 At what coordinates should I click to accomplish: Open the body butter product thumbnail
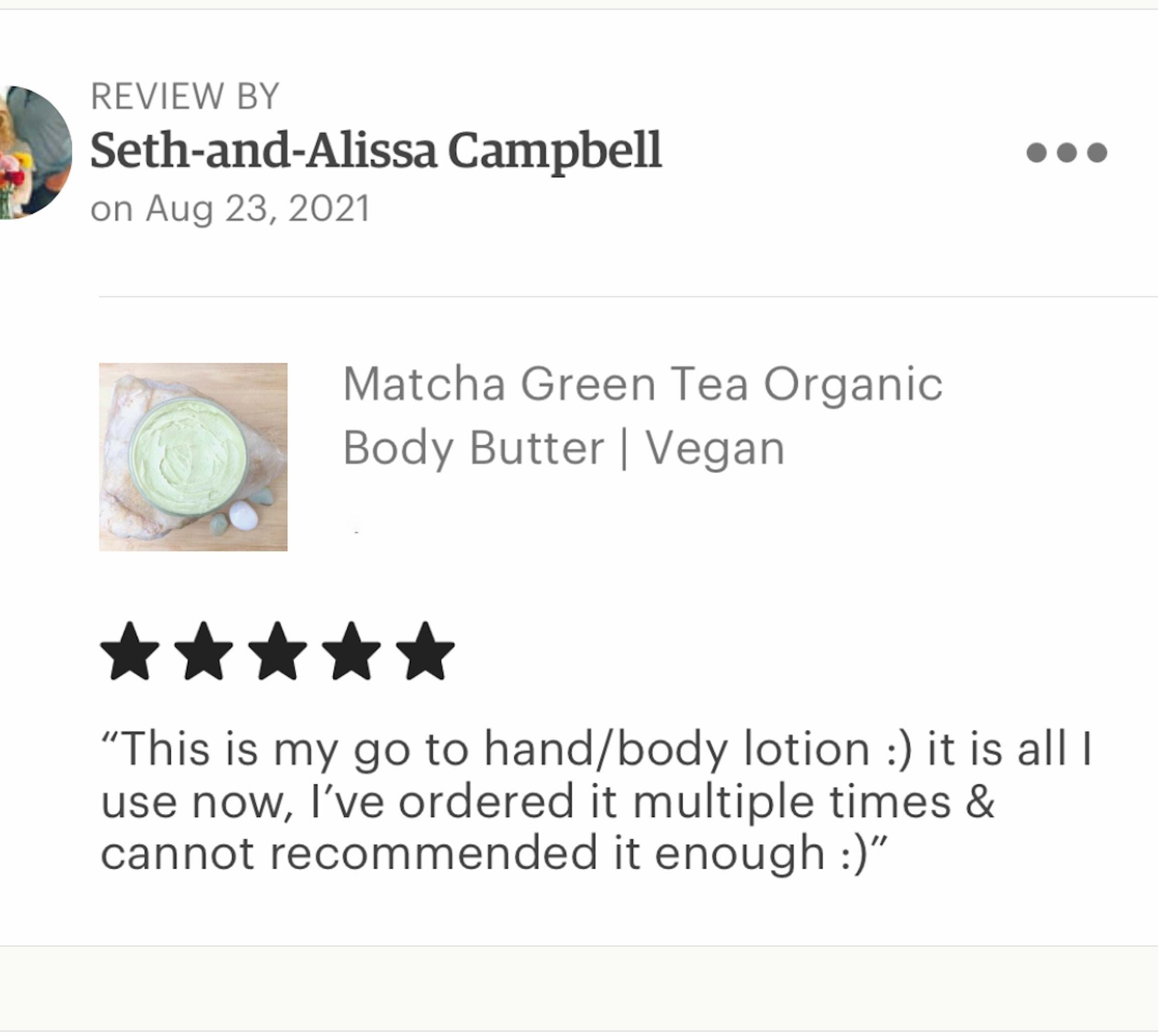(193, 457)
